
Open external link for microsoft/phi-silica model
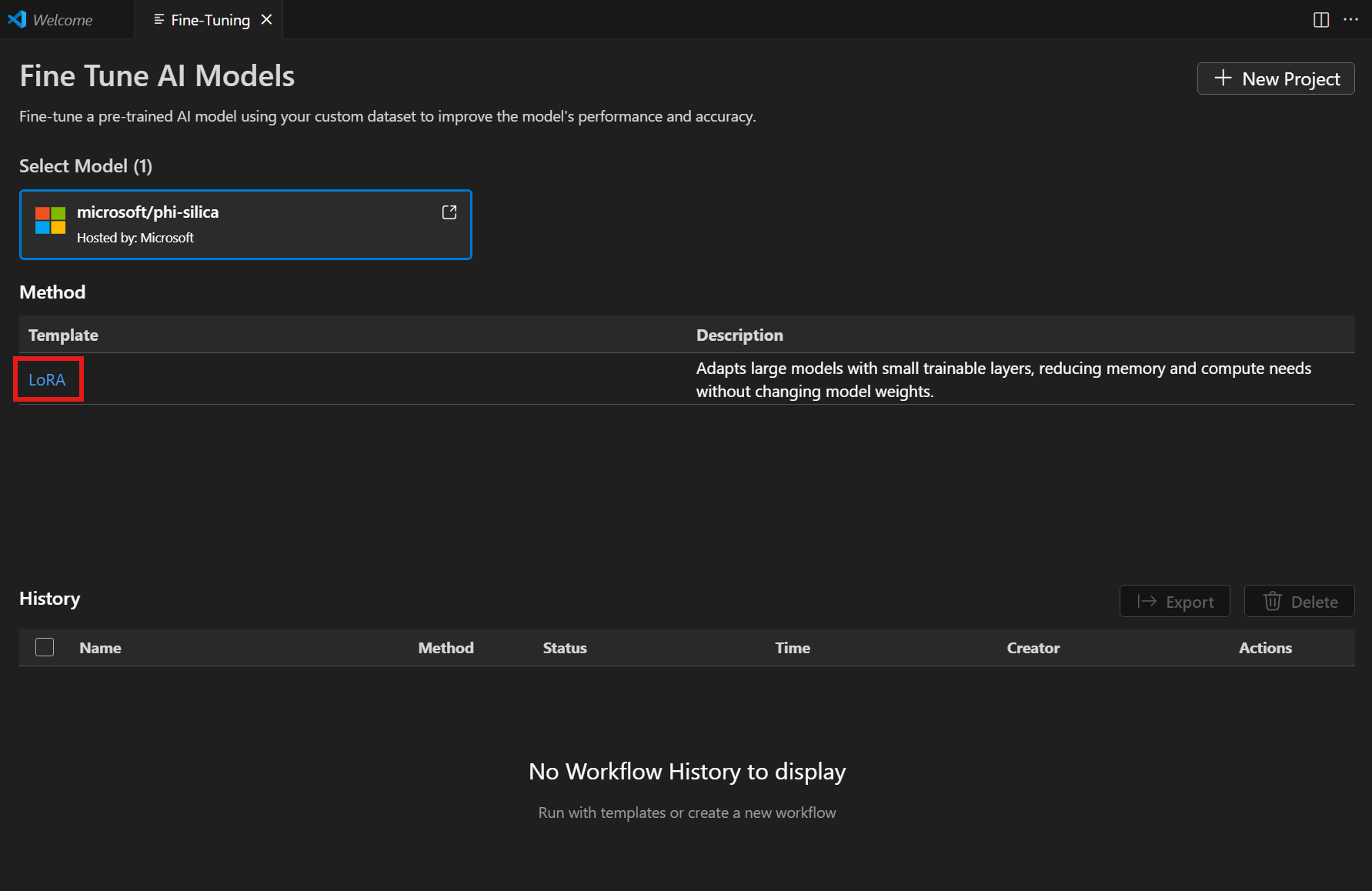coord(449,212)
